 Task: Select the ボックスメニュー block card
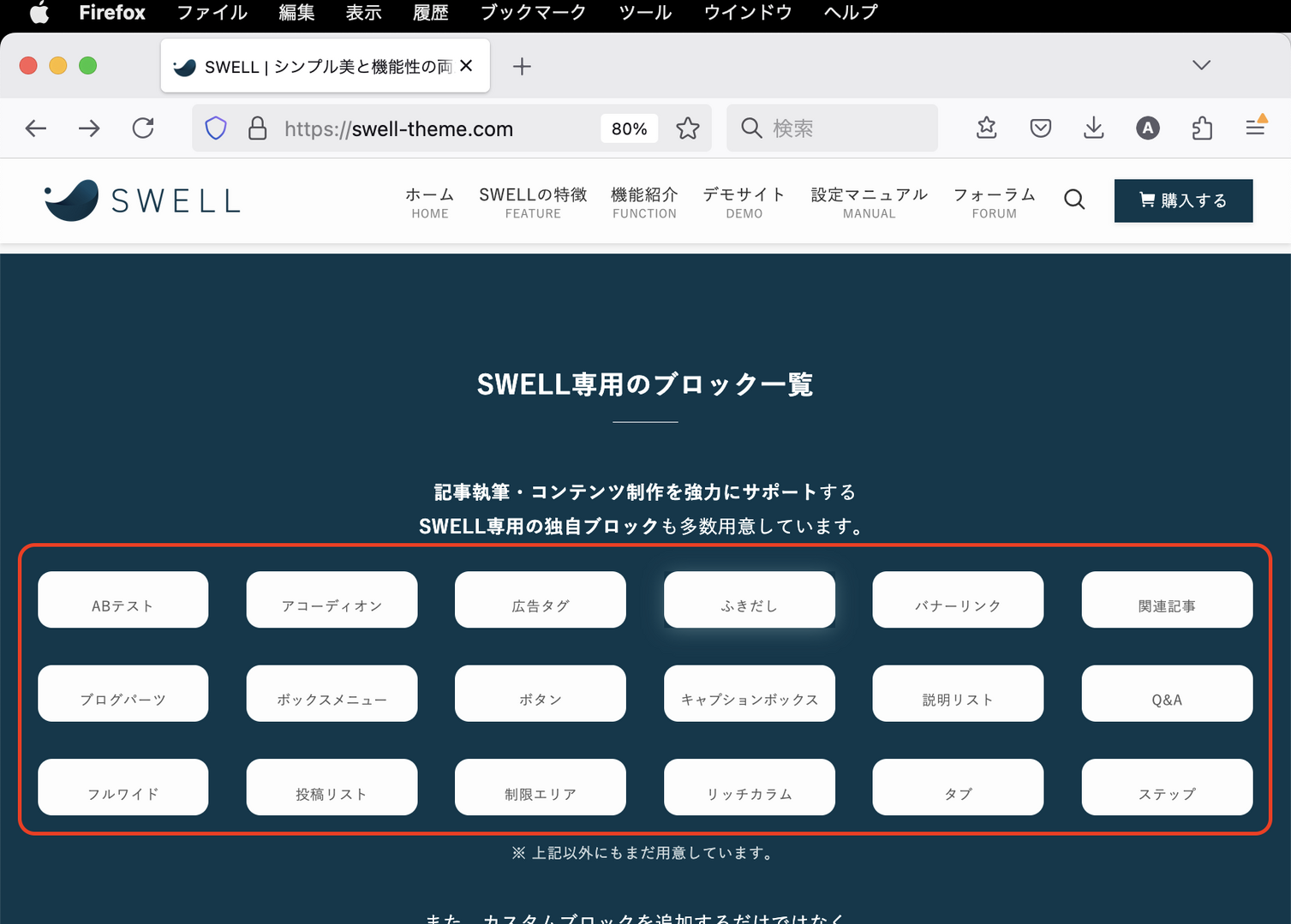pyautogui.click(x=332, y=694)
